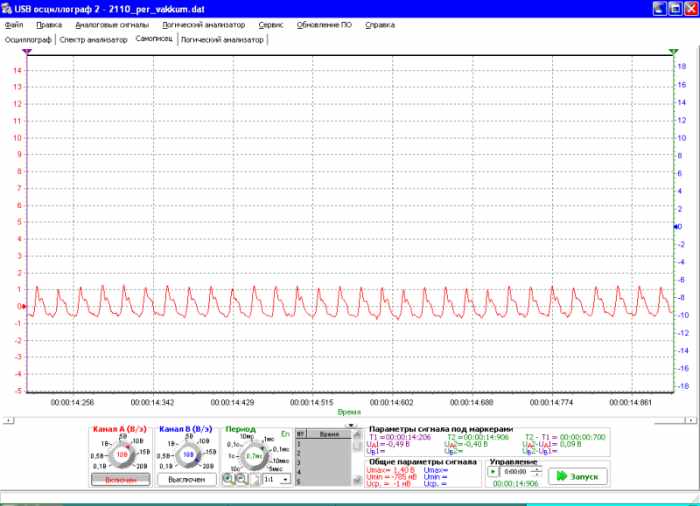Click the 0:00:00 time input field
Image resolution: width=700 pixels, height=506 pixels.
pos(517,472)
